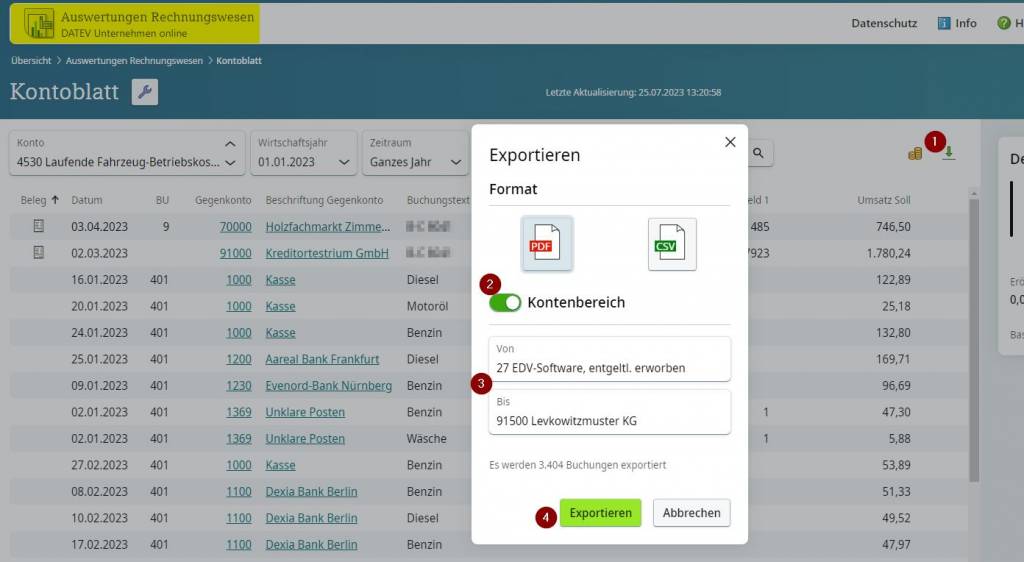
Task: Close the Exportieren dialog with X
Action: click(x=730, y=142)
